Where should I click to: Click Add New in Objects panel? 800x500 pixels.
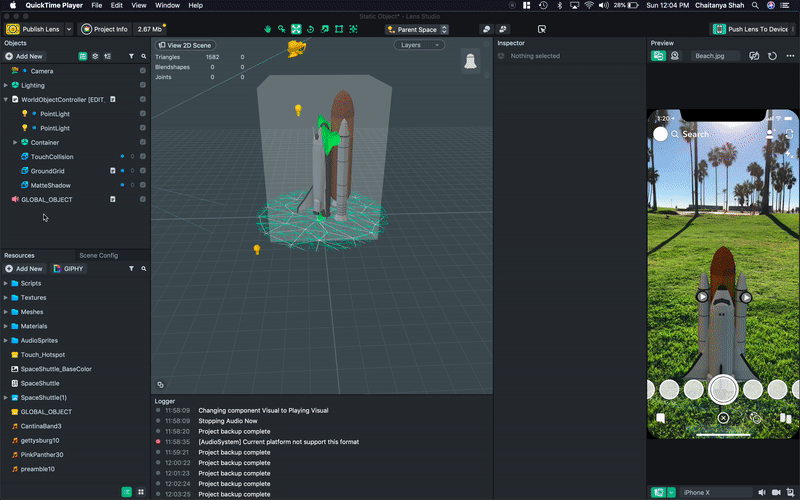point(24,56)
